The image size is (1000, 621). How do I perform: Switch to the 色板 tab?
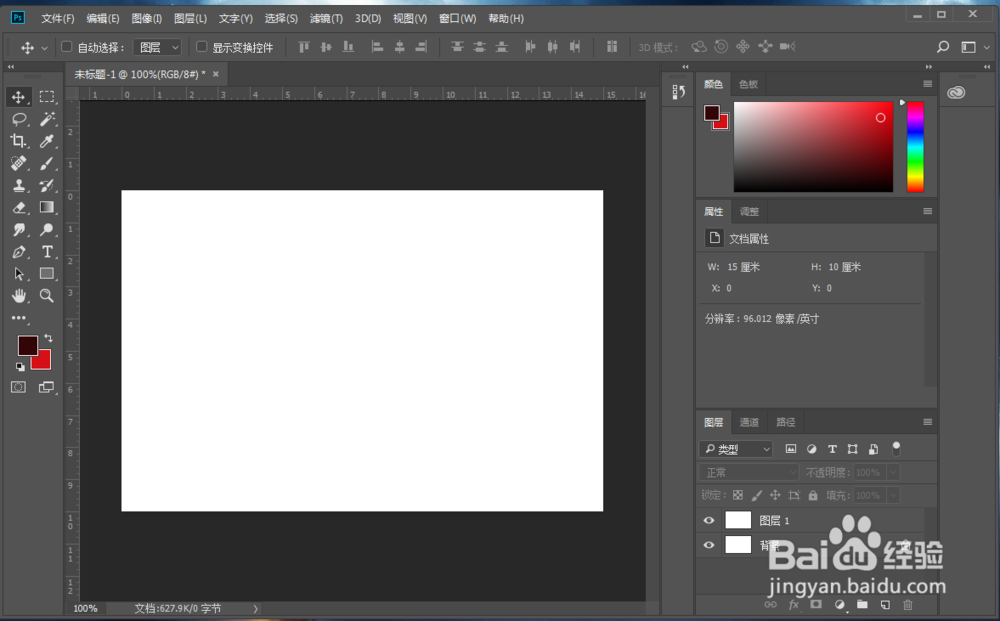pyautogui.click(x=748, y=84)
